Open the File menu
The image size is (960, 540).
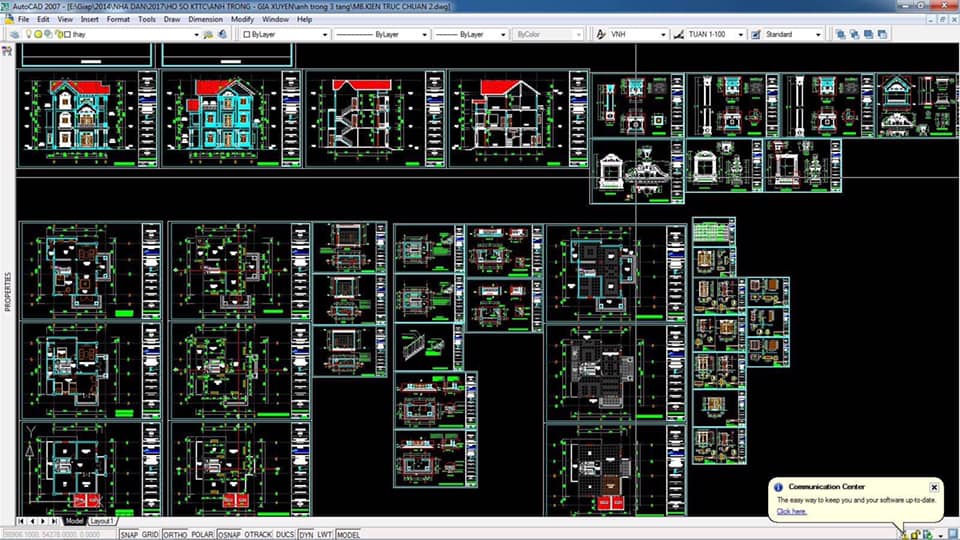(24, 20)
